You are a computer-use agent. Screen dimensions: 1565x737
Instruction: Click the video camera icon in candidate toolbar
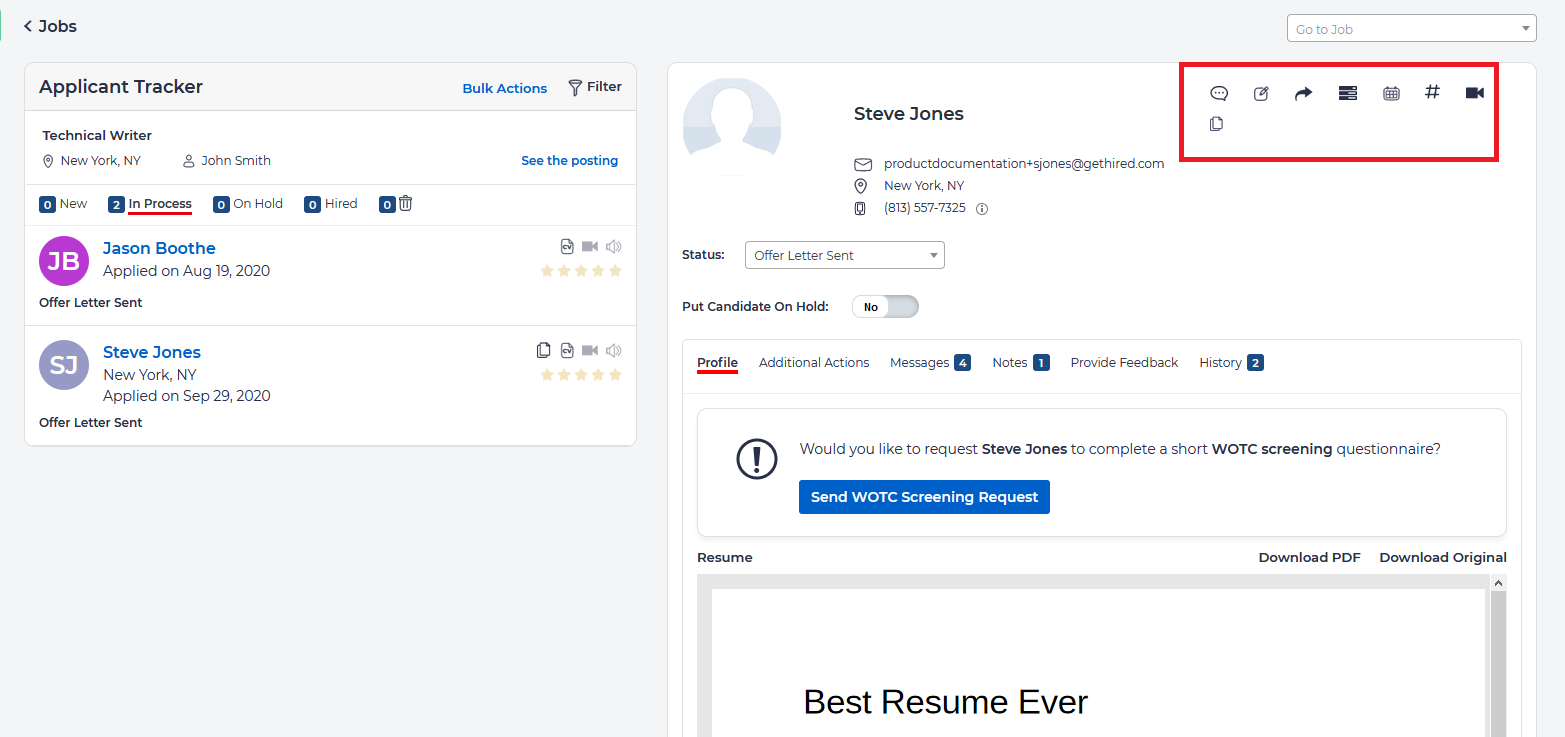(x=1474, y=93)
